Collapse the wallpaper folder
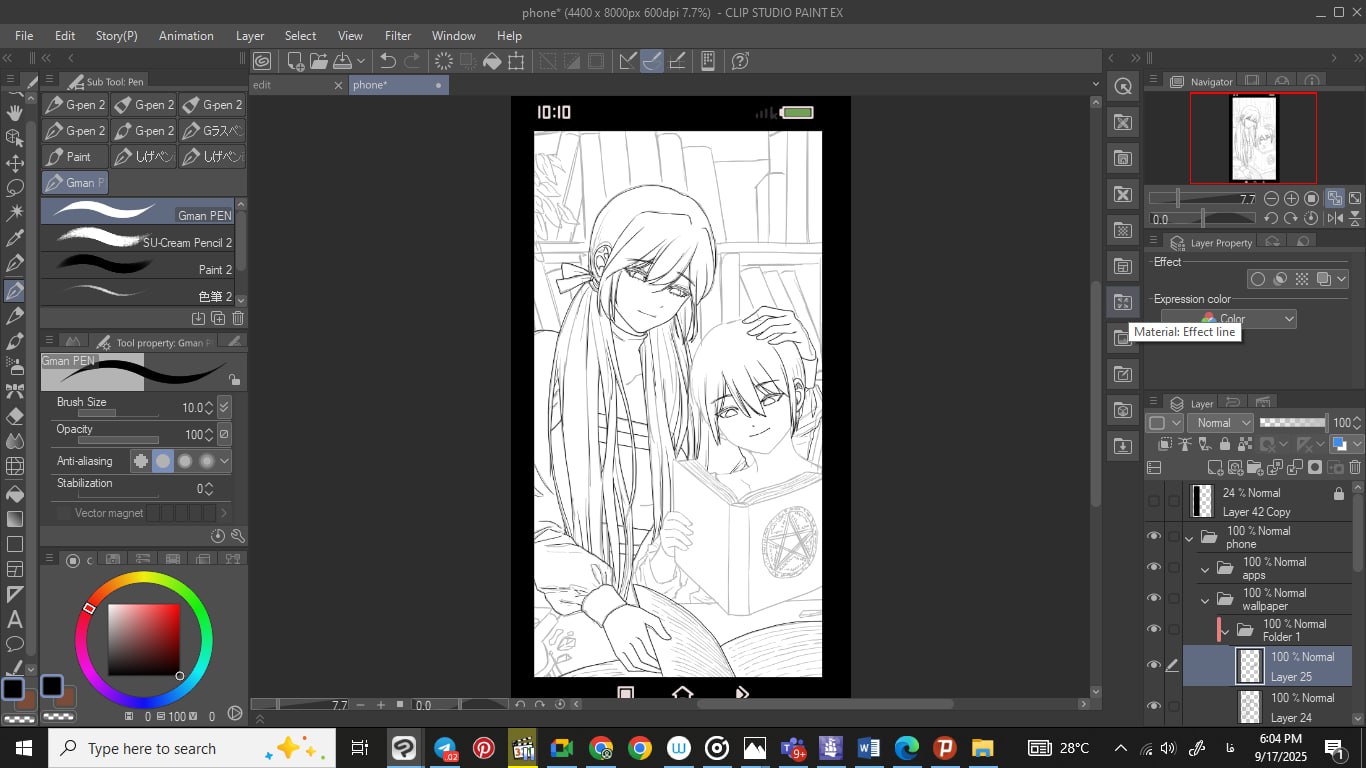Viewport: 1366px width, 768px height. [1205, 600]
